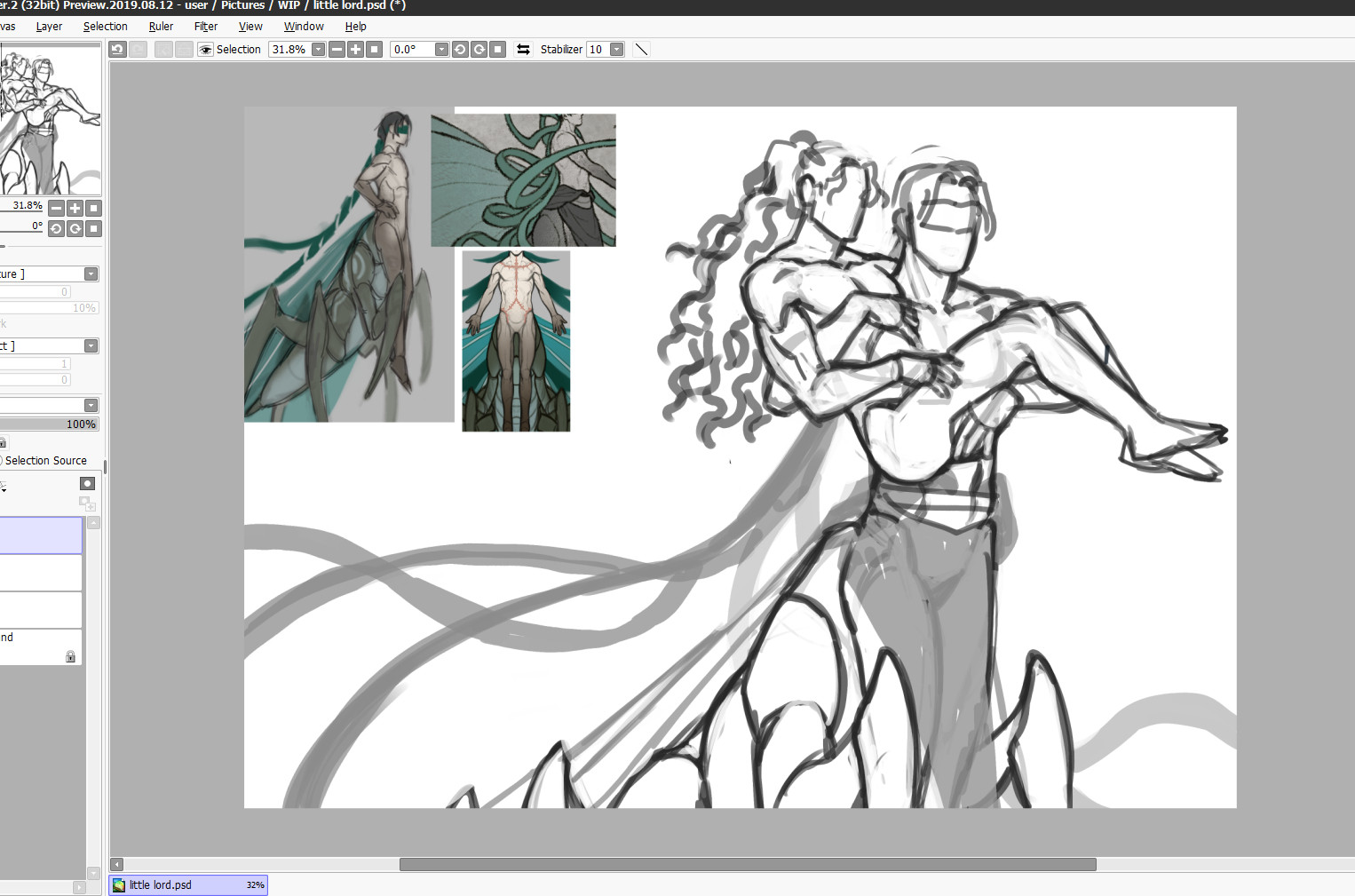Open the Layer menu
This screenshot has width=1355, height=896.
coord(49,27)
